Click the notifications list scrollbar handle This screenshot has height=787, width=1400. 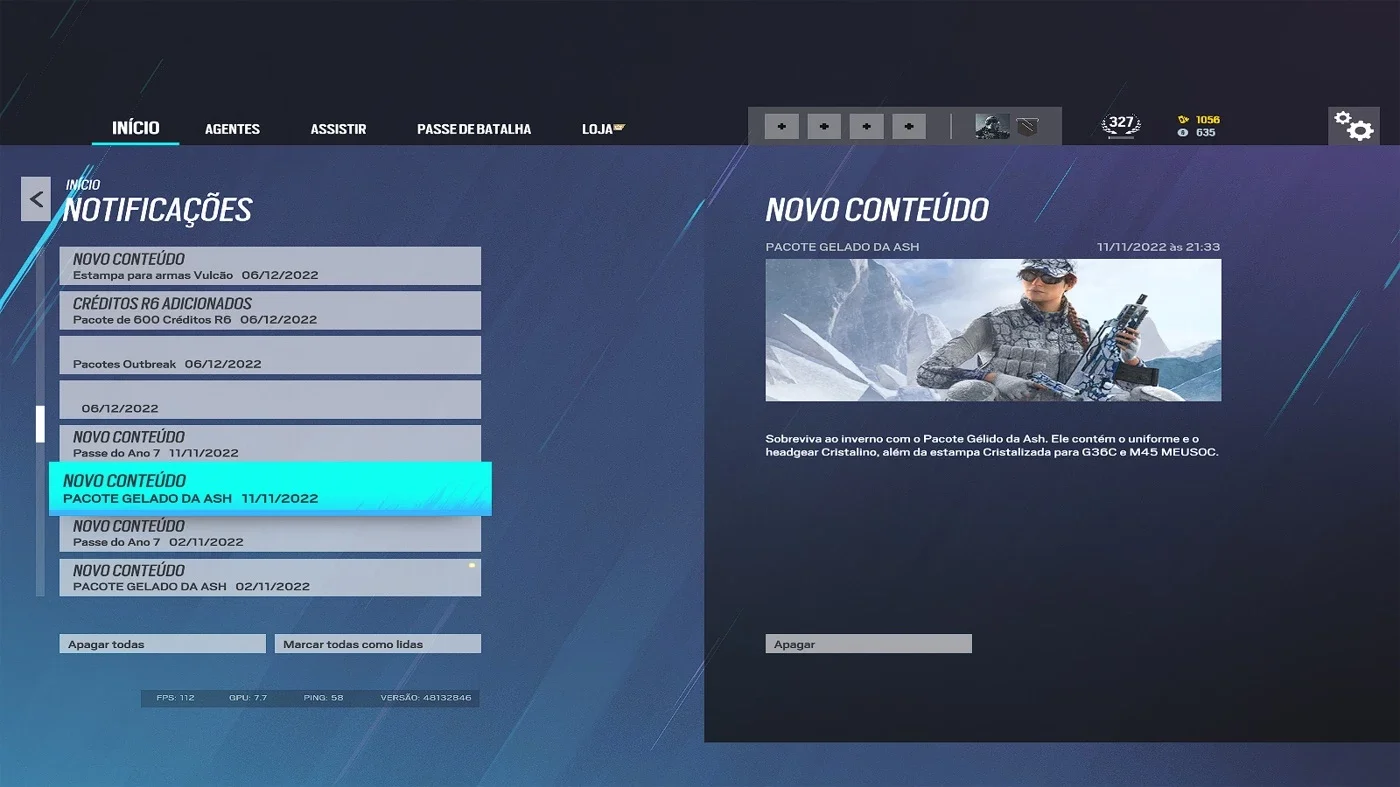(40, 424)
